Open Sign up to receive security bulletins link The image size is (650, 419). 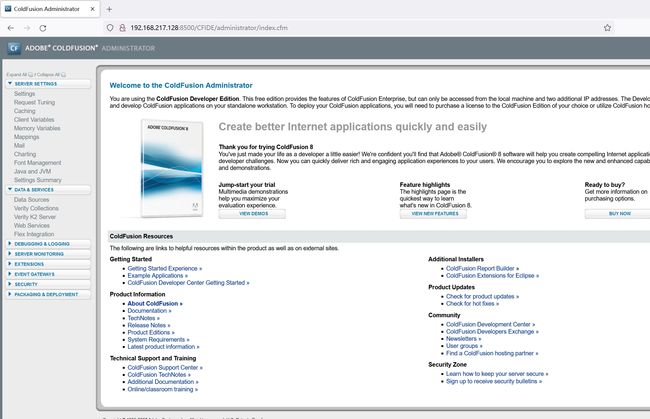[494, 381]
